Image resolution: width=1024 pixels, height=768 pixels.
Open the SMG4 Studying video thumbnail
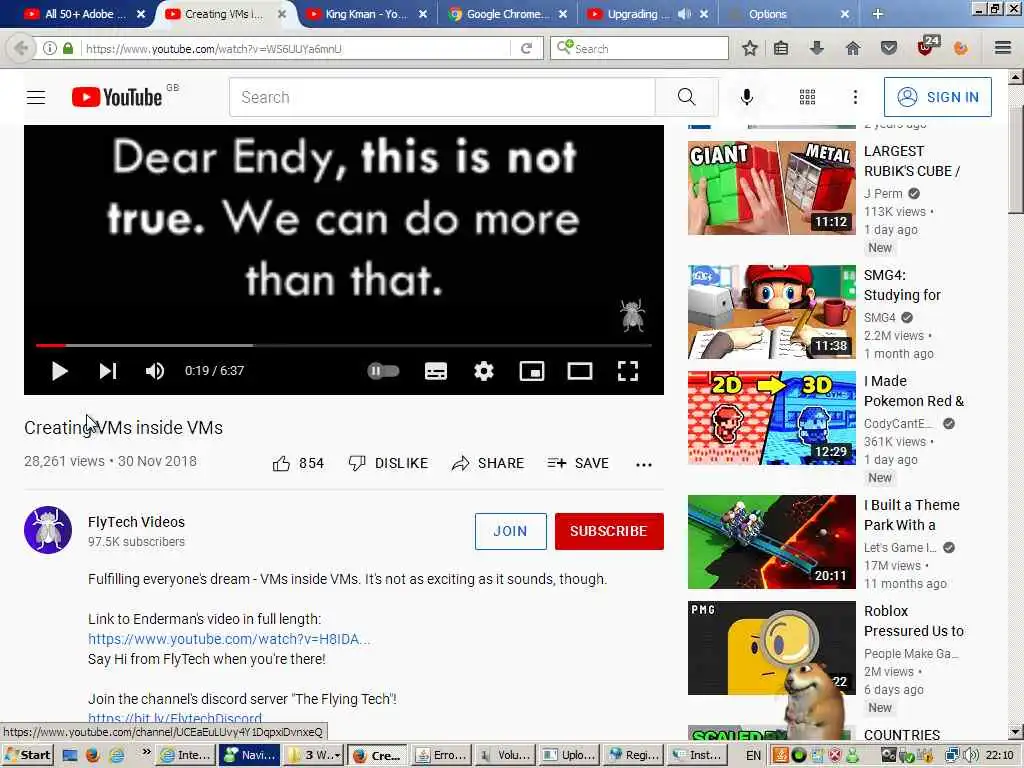tap(771, 312)
